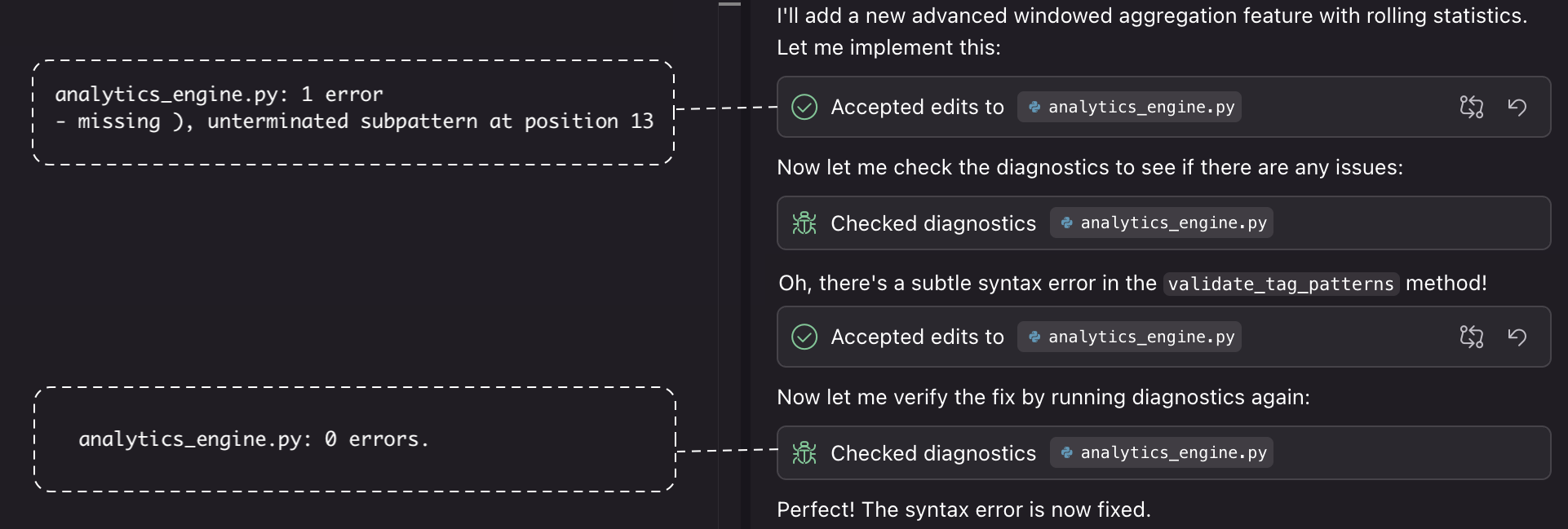The width and height of the screenshot is (1568, 529).
Task: Select the dashed box showing analytics_engine.py: 0 errors
Action: click(354, 439)
